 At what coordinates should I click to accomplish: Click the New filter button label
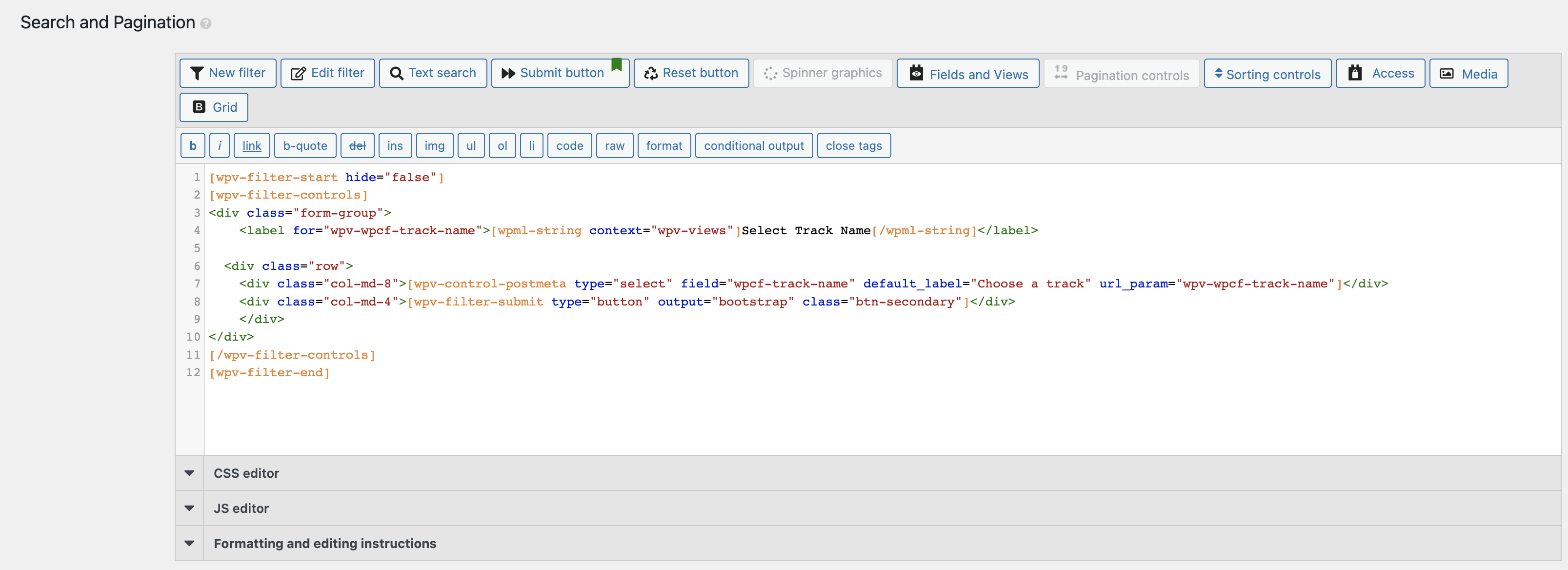click(x=237, y=73)
